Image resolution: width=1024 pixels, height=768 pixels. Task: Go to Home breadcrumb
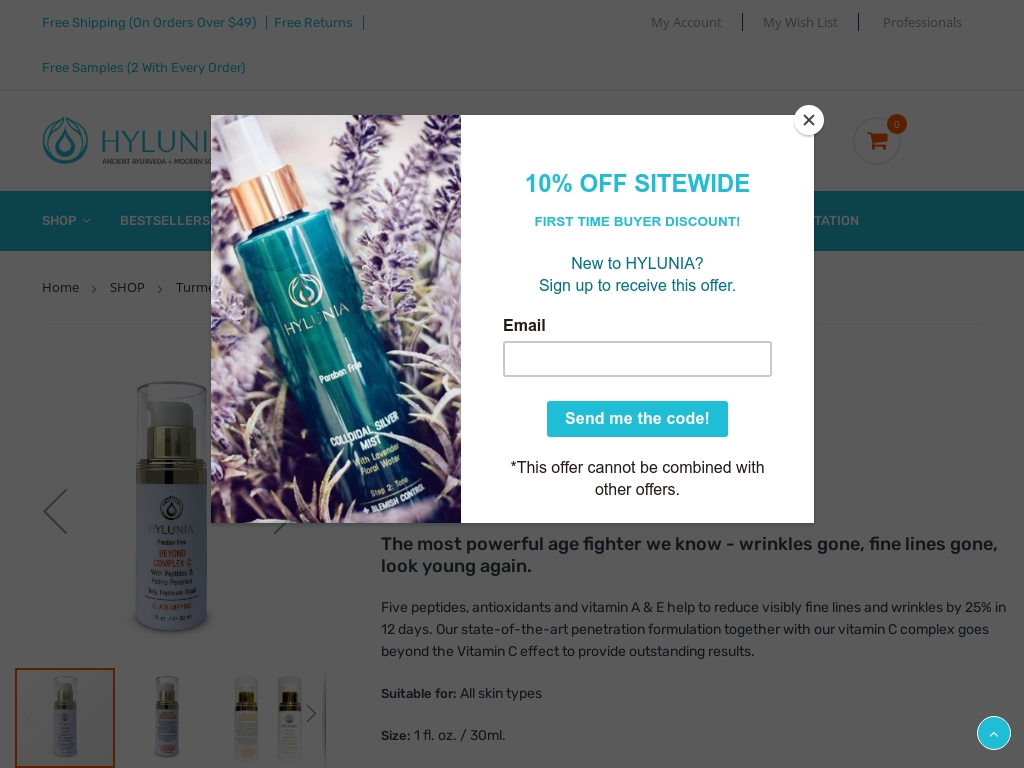60,287
